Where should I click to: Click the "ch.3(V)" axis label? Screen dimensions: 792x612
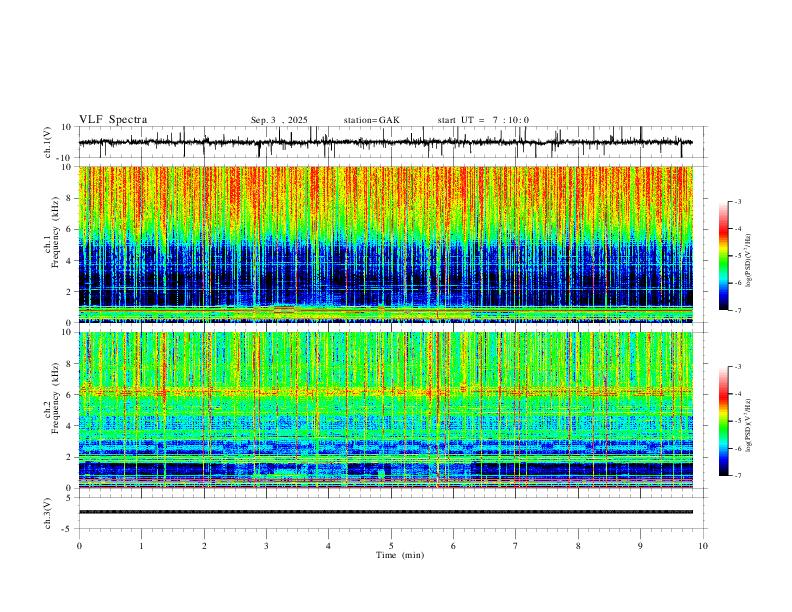(48, 513)
